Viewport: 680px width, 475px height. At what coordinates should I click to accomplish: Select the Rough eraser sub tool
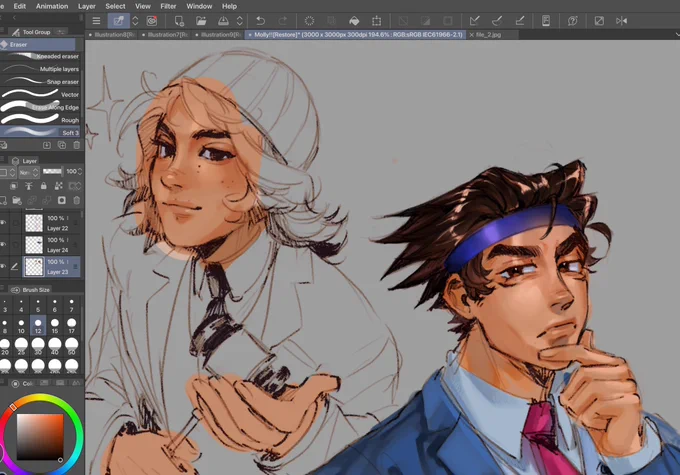[x=40, y=120]
